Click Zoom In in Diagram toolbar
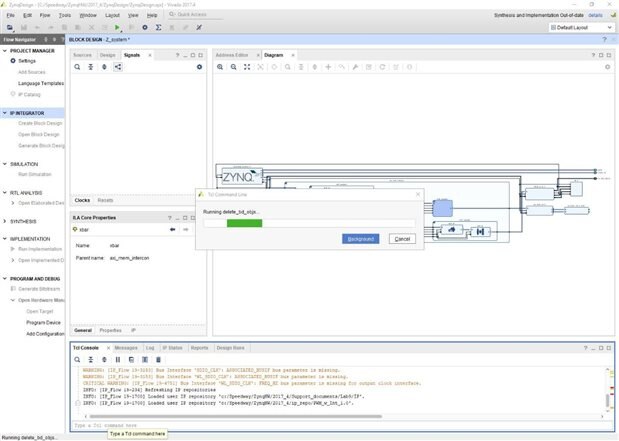 pos(219,67)
